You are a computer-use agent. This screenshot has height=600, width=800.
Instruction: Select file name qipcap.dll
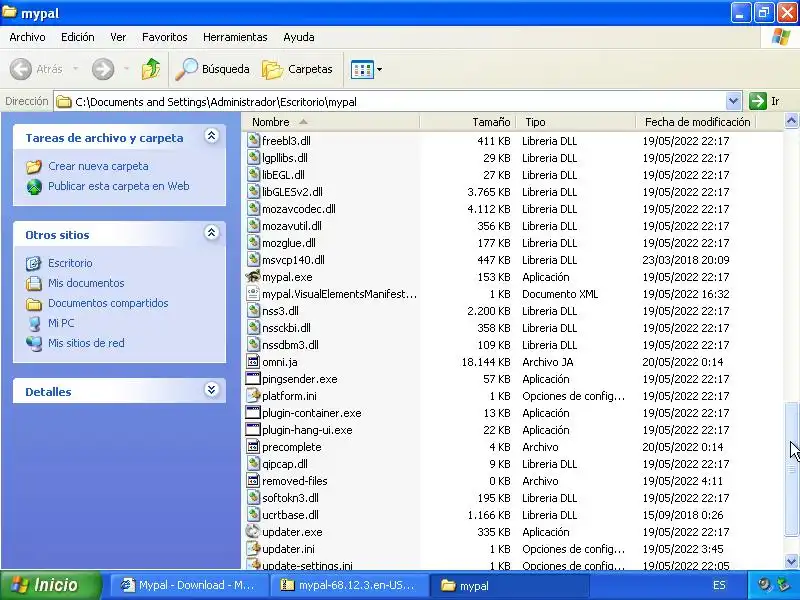click(285, 464)
